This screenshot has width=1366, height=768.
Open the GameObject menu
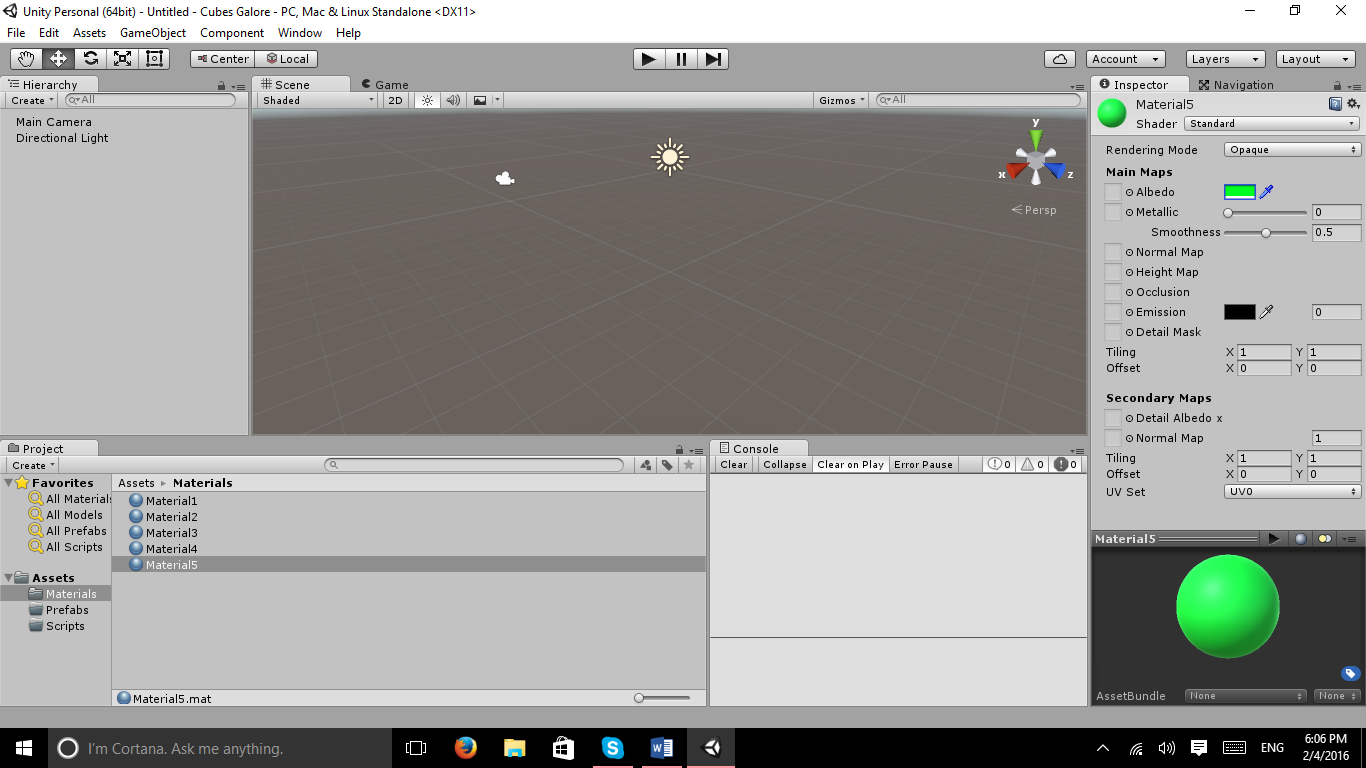coord(153,33)
